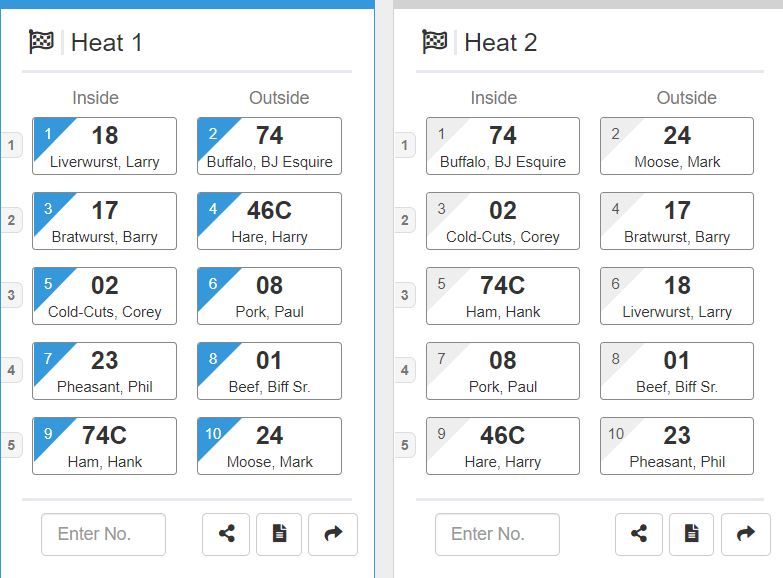Click the checkered flag icon beside Heat 1
Viewport: 783px width, 578px height.
pos(41,42)
